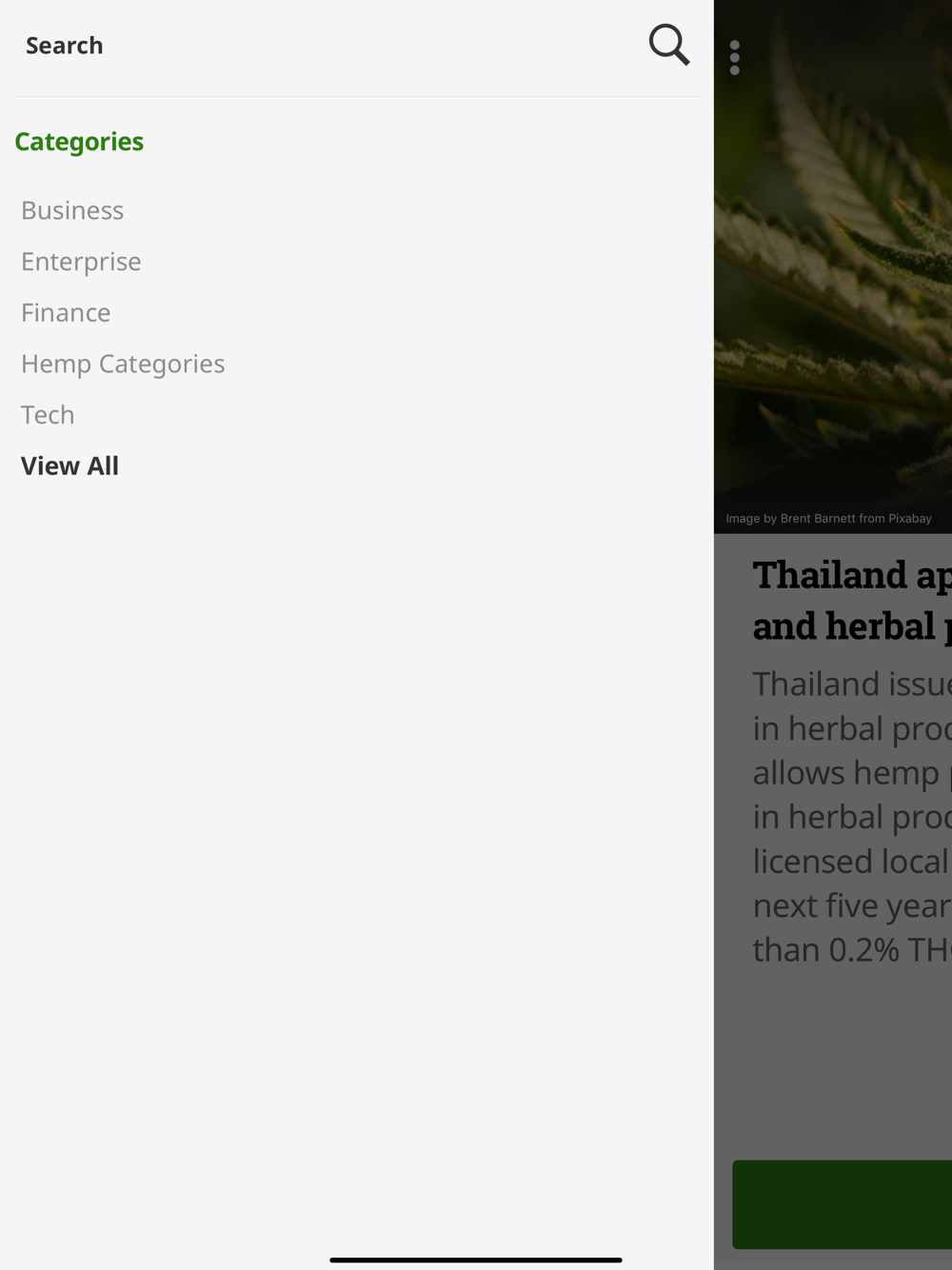Select the Categories heading
This screenshot has width=952, height=1270.
tap(79, 142)
